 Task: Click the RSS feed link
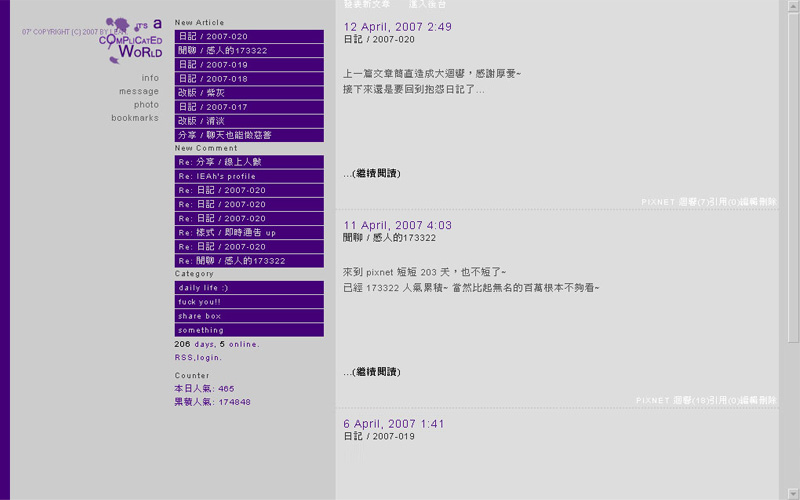coord(184,358)
